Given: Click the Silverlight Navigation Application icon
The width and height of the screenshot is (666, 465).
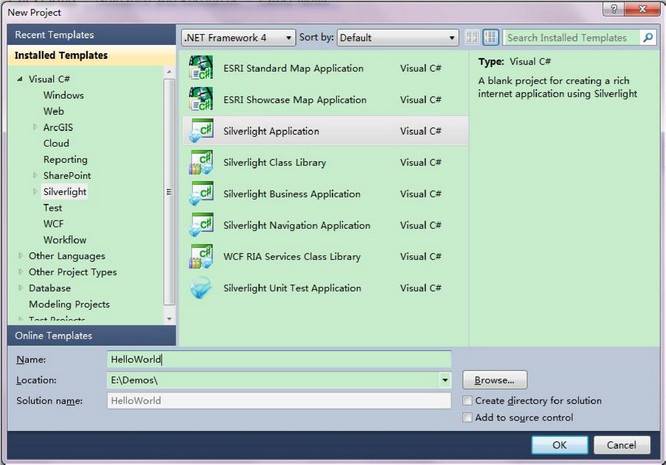Looking at the screenshot, I should (200, 225).
